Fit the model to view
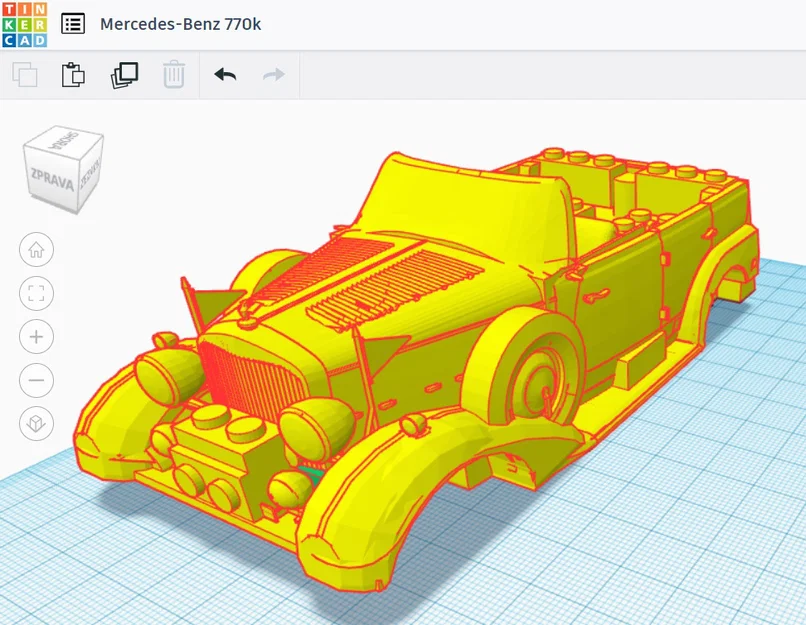The image size is (806, 625). pos(36,293)
